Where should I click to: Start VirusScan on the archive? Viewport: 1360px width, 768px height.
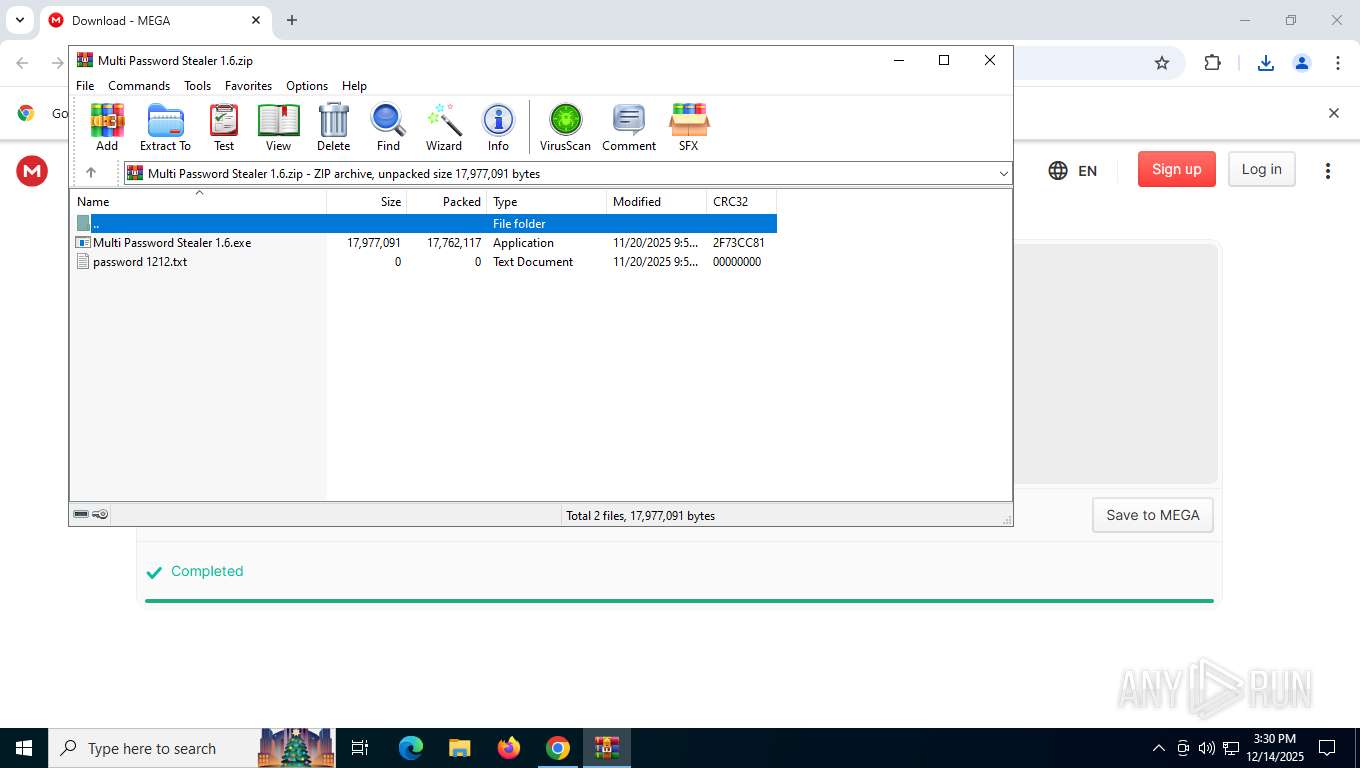click(x=565, y=127)
